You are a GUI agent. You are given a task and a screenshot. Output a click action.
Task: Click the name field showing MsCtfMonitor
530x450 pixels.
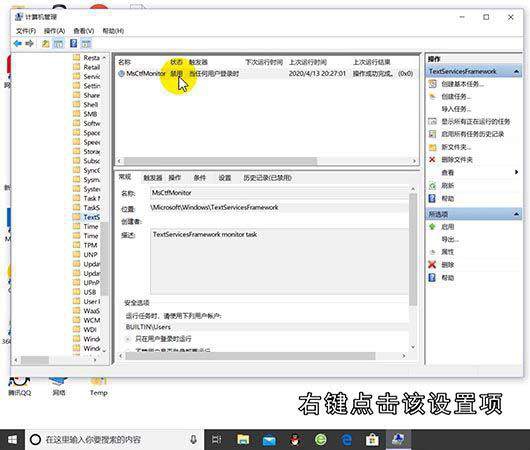pos(279,193)
